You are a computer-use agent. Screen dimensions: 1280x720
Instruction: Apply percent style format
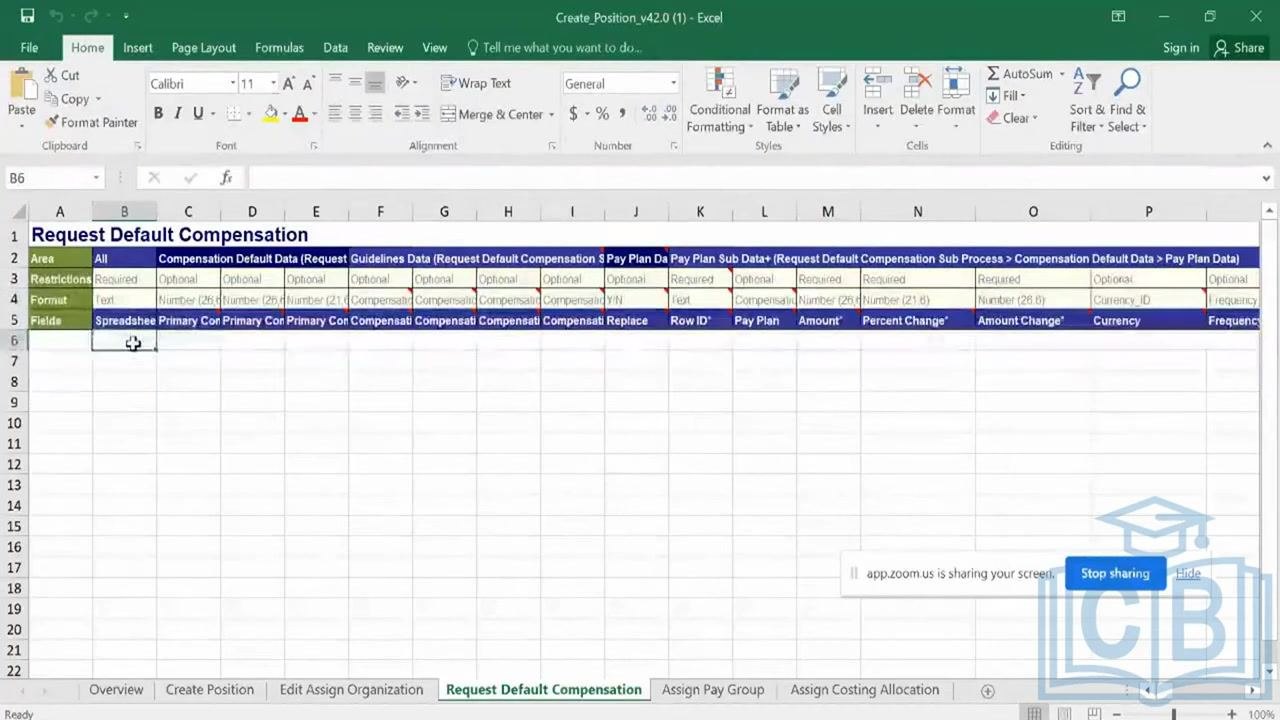[x=602, y=114]
